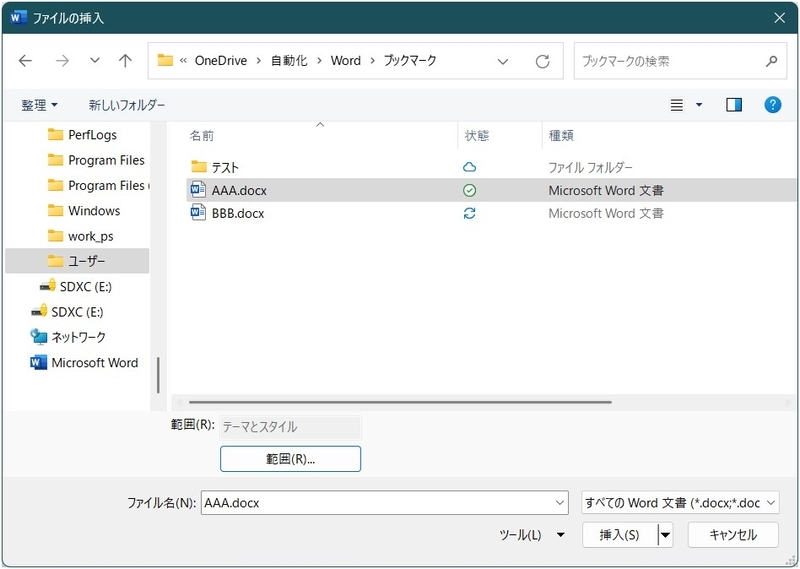
Task: Click the folder icon in address bar
Action: point(165,60)
